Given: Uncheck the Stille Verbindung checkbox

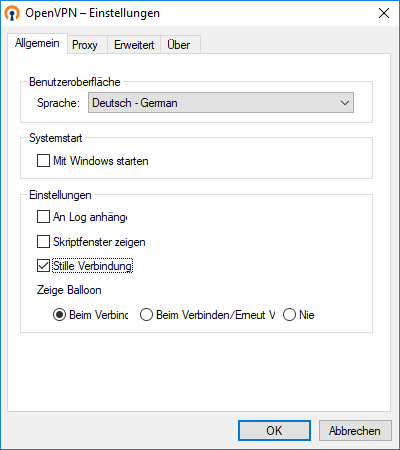Looking at the screenshot, I should pos(43,266).
